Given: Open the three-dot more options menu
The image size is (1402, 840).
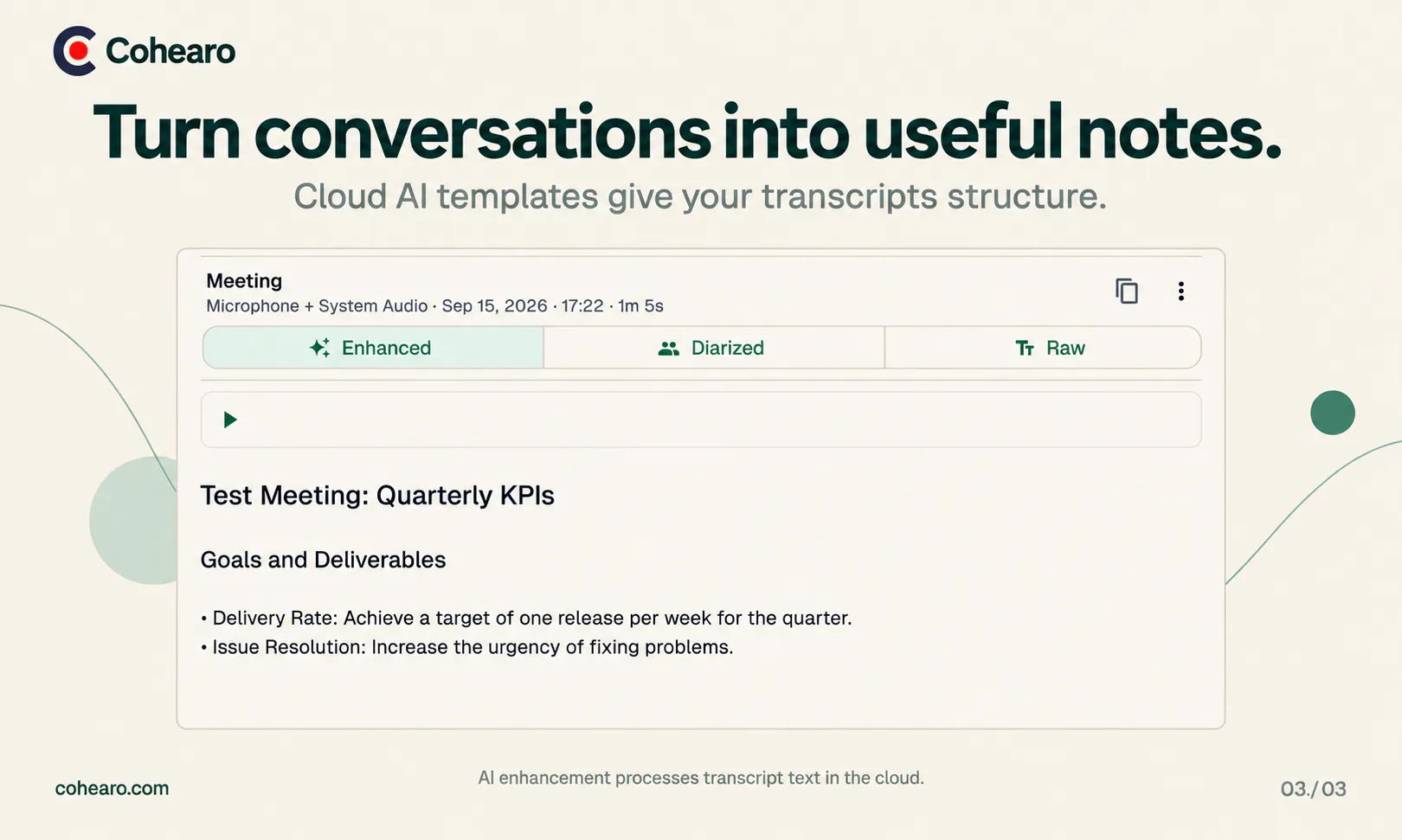Looking at the screenshot, I should pos(1180,291).
